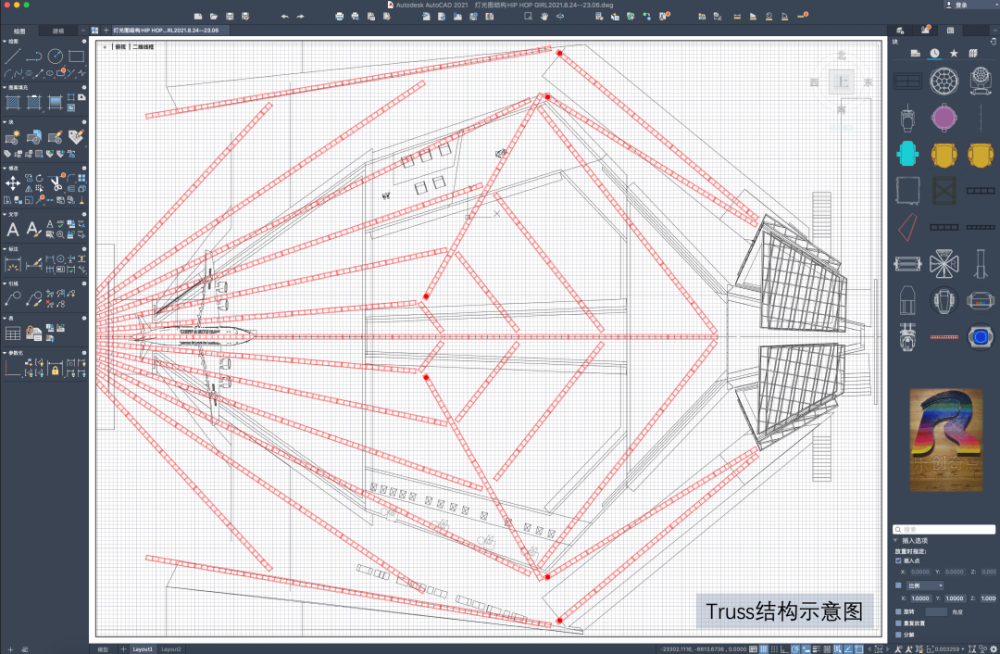Click the scale X value field
Screen dimensions: 1000x654
(920, 598)
